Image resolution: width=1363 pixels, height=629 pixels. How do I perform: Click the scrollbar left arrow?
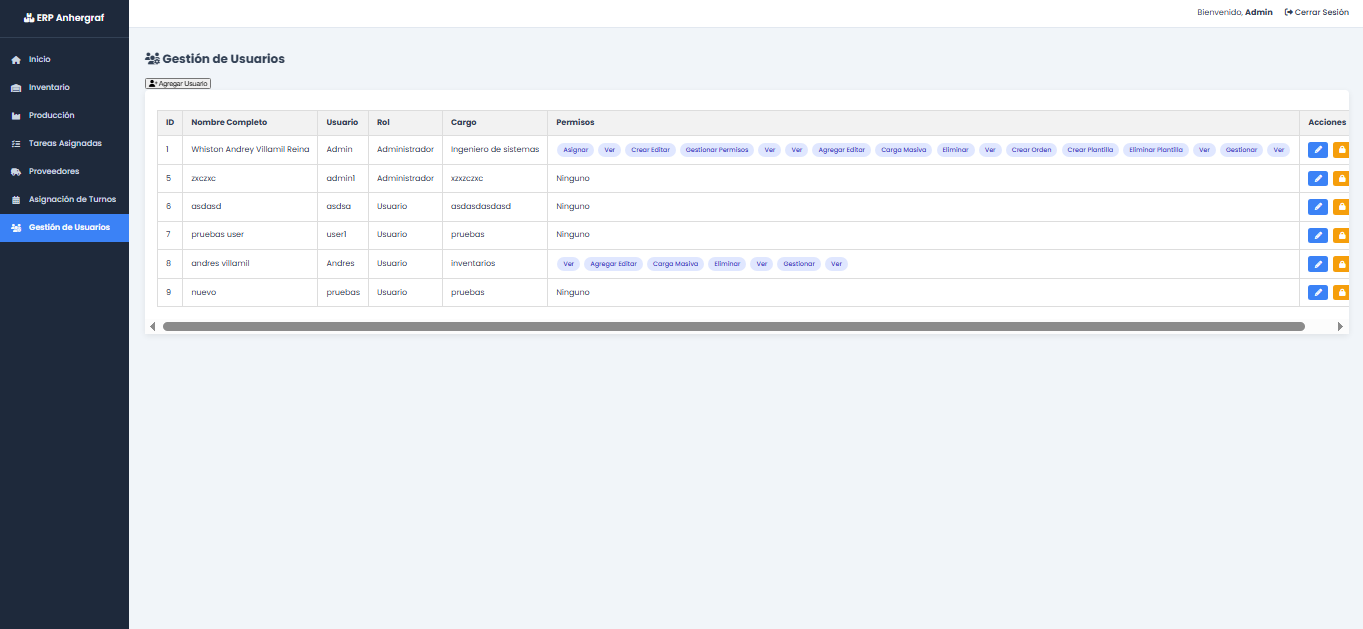coord(152,326)
